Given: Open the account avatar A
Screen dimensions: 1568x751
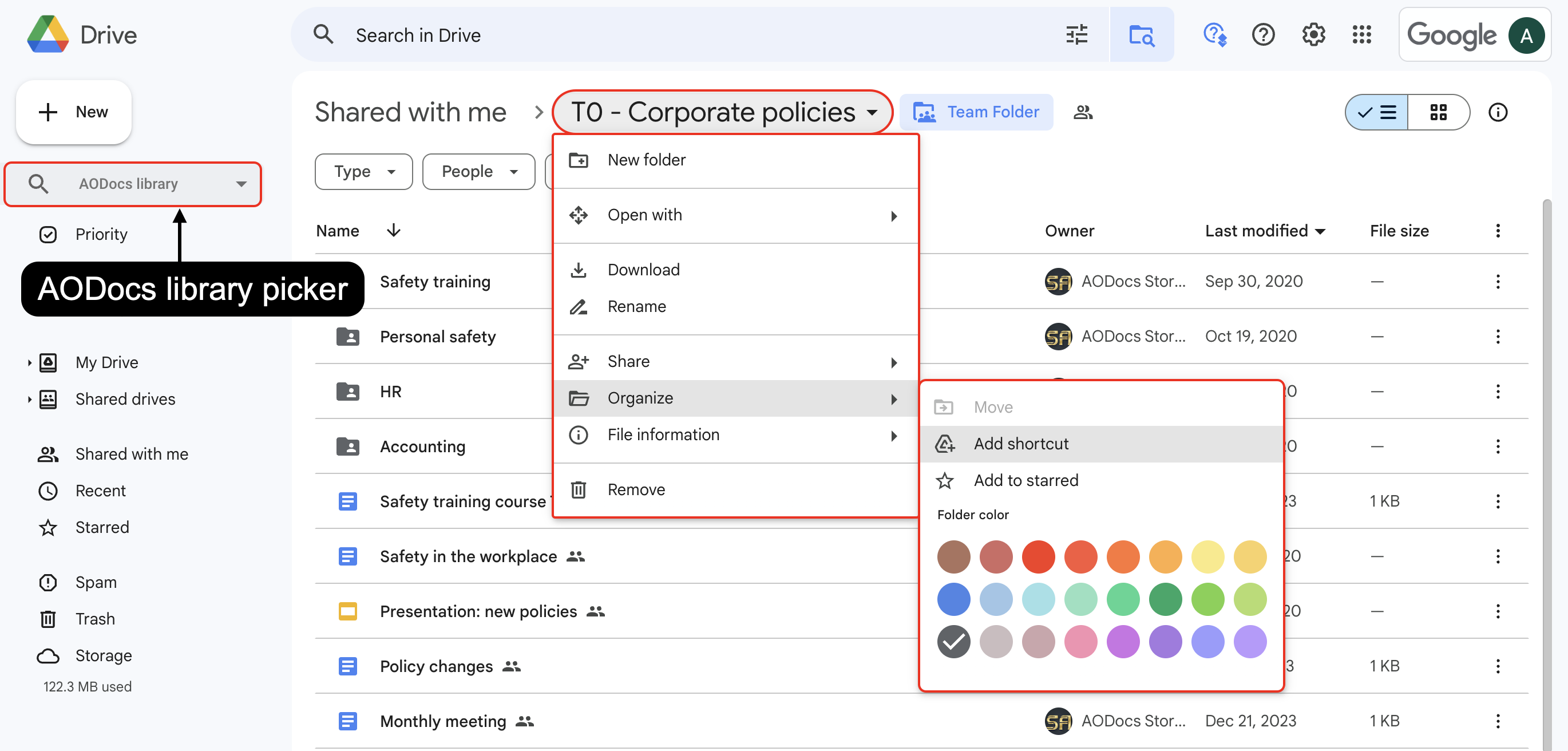Looking at the screenshot, I should 1526,35.
